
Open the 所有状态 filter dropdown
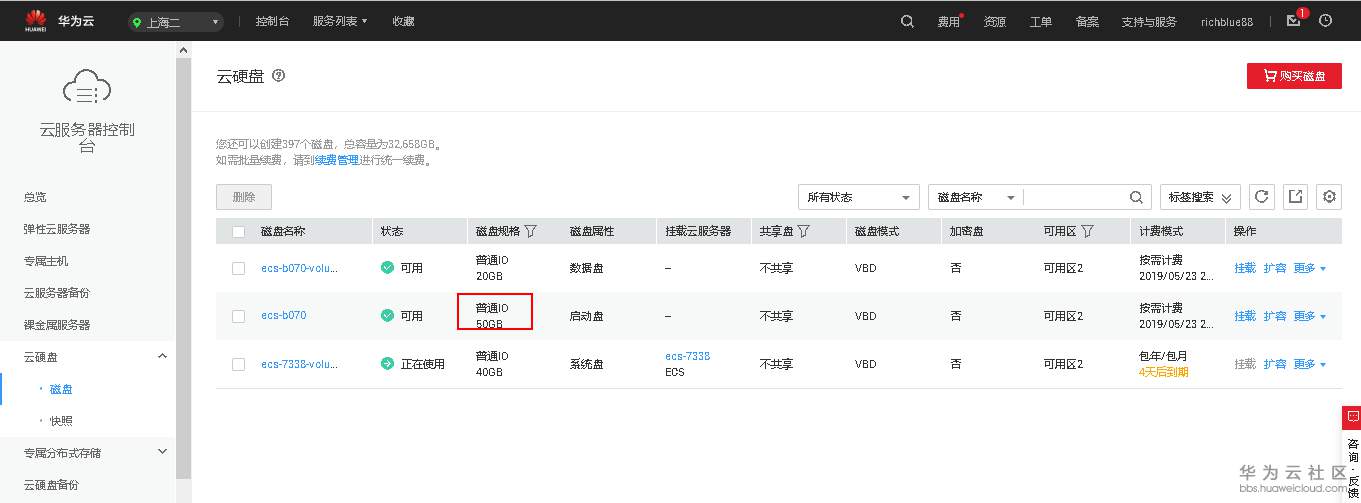858,197
